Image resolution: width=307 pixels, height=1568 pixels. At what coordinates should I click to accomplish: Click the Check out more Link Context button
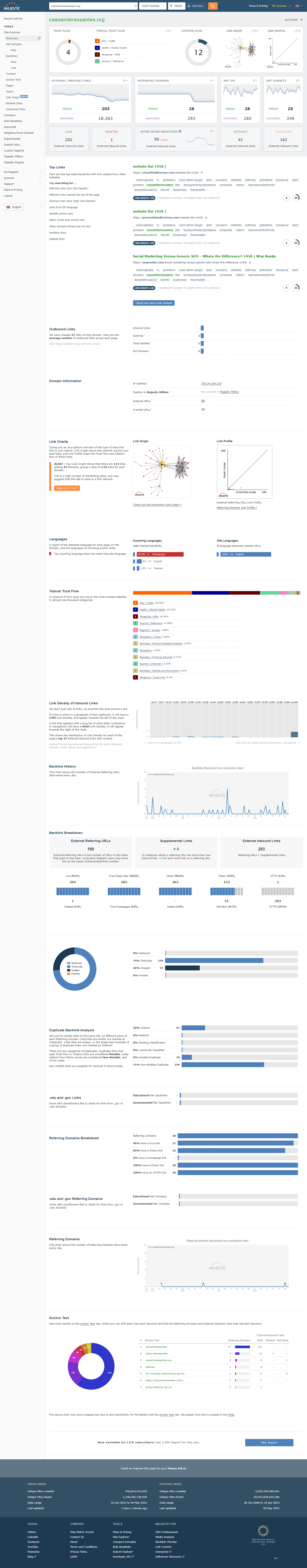pyautogui.click(x=154, y=303)
